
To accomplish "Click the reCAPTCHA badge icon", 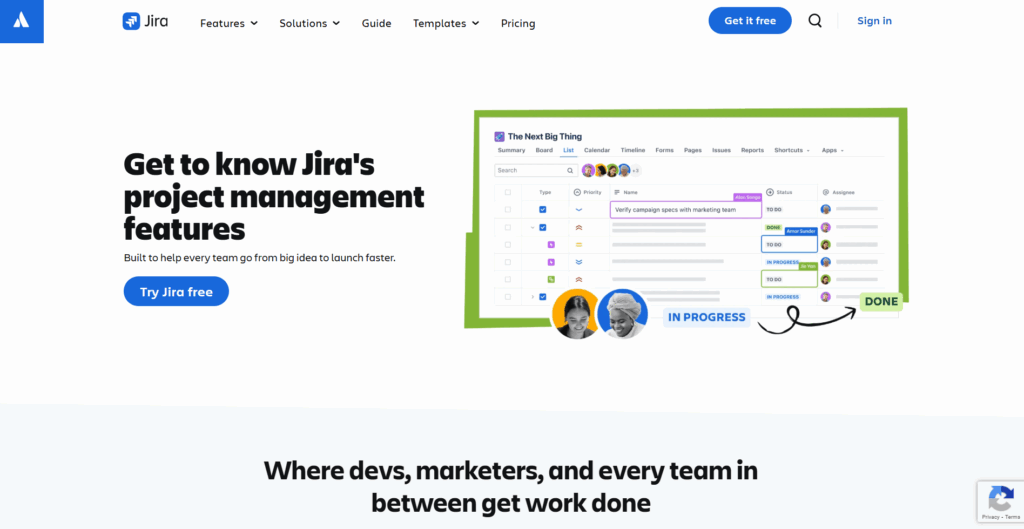I will 1000,499.
